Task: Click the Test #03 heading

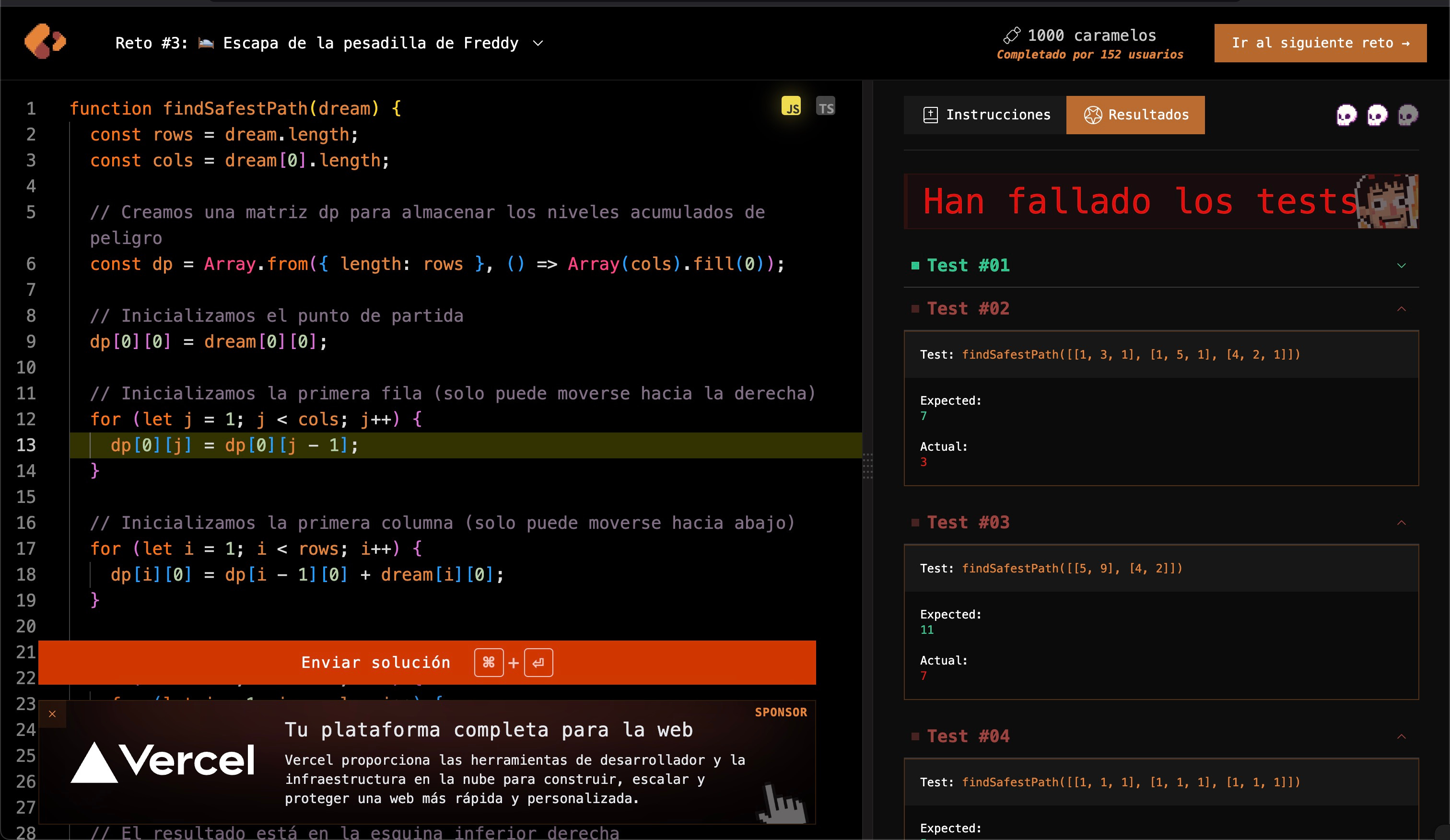Action: coord(968,523)
